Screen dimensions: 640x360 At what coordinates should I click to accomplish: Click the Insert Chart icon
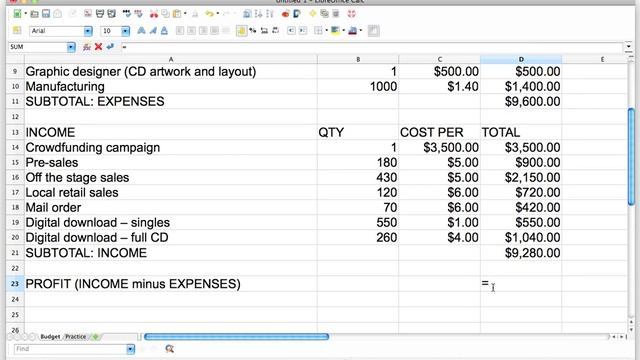[x=285, y=14]
